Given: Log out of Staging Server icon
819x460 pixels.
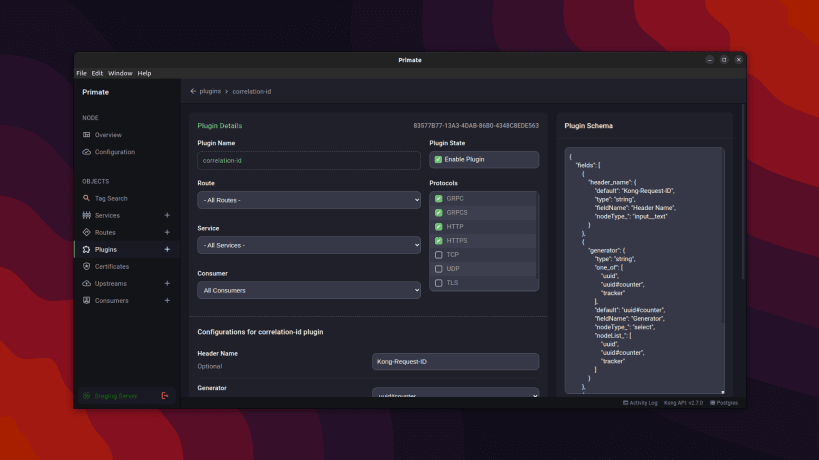Looking at the screenshot, I should point(165,396).
